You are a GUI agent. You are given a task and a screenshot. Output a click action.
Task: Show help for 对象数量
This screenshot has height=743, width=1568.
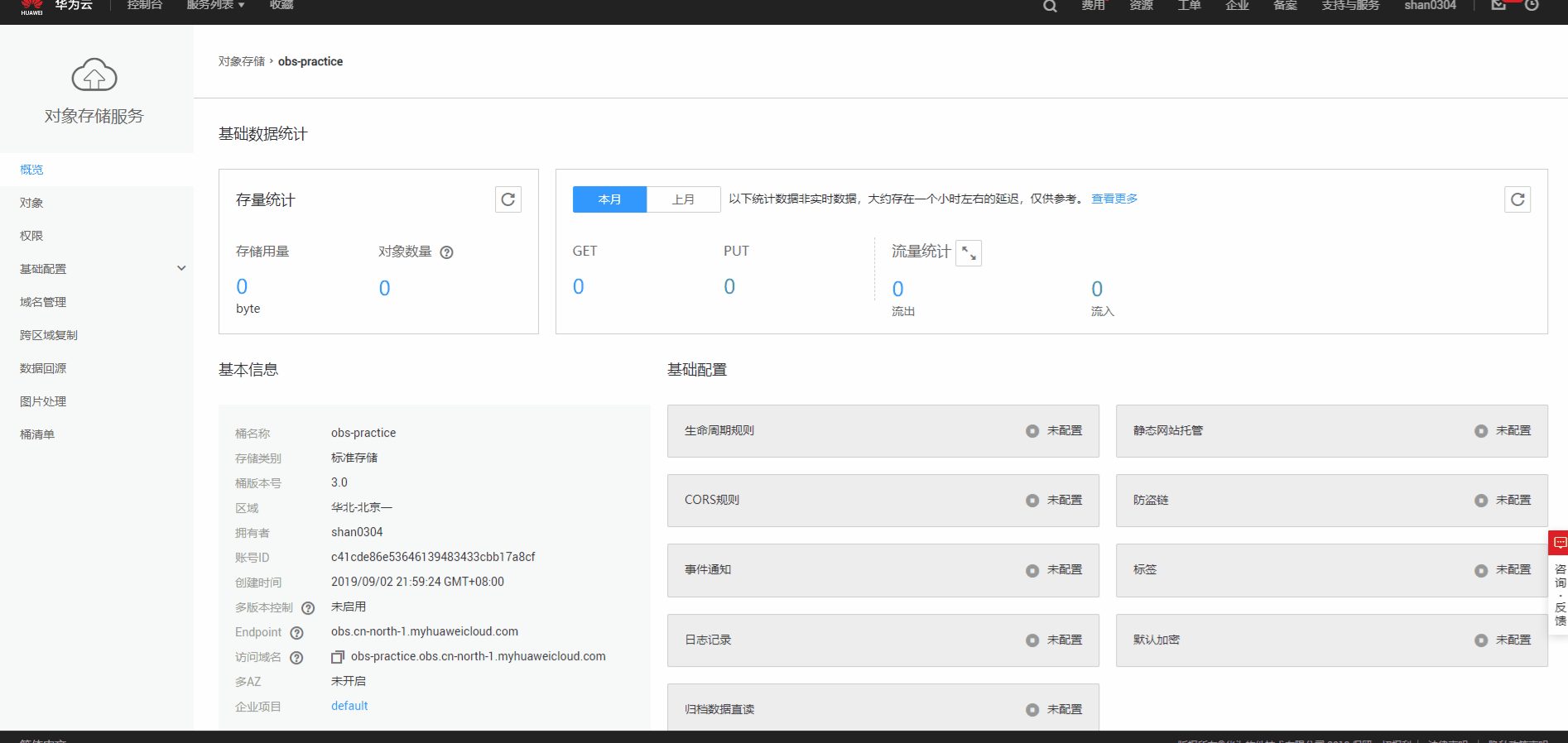click(446, 252)
